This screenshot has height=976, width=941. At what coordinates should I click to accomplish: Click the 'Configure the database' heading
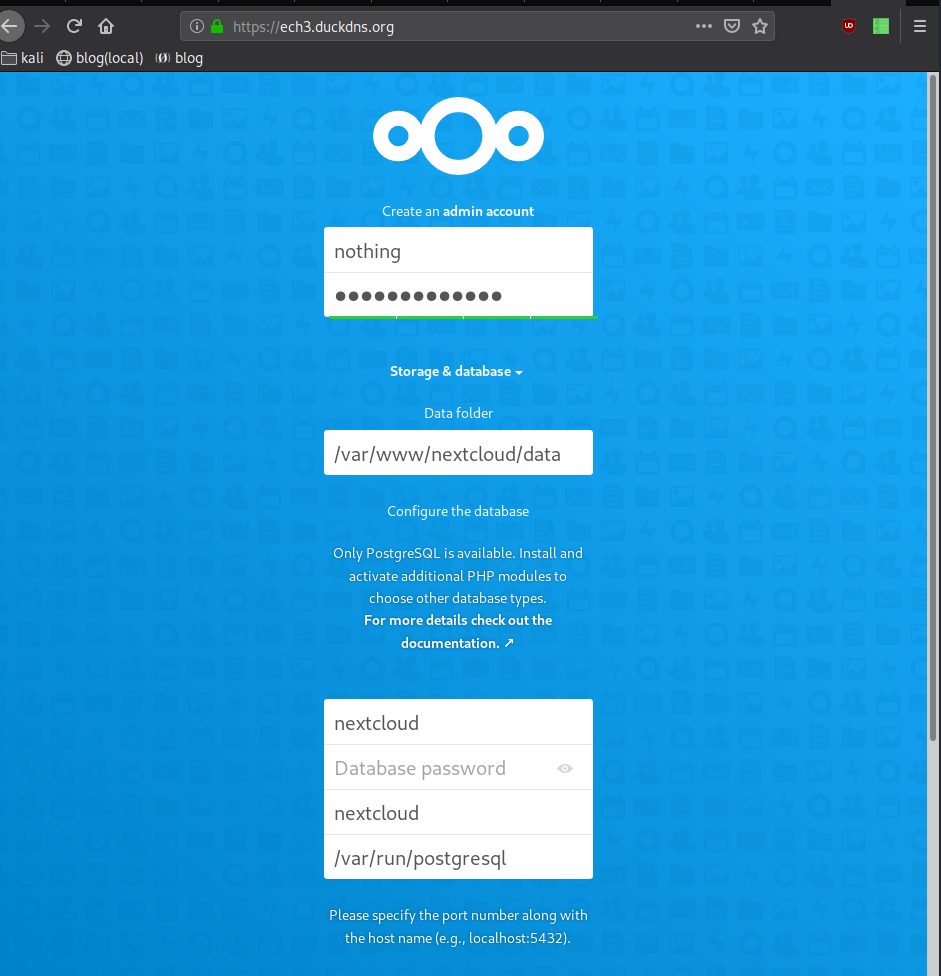click(x=458, y=511)
